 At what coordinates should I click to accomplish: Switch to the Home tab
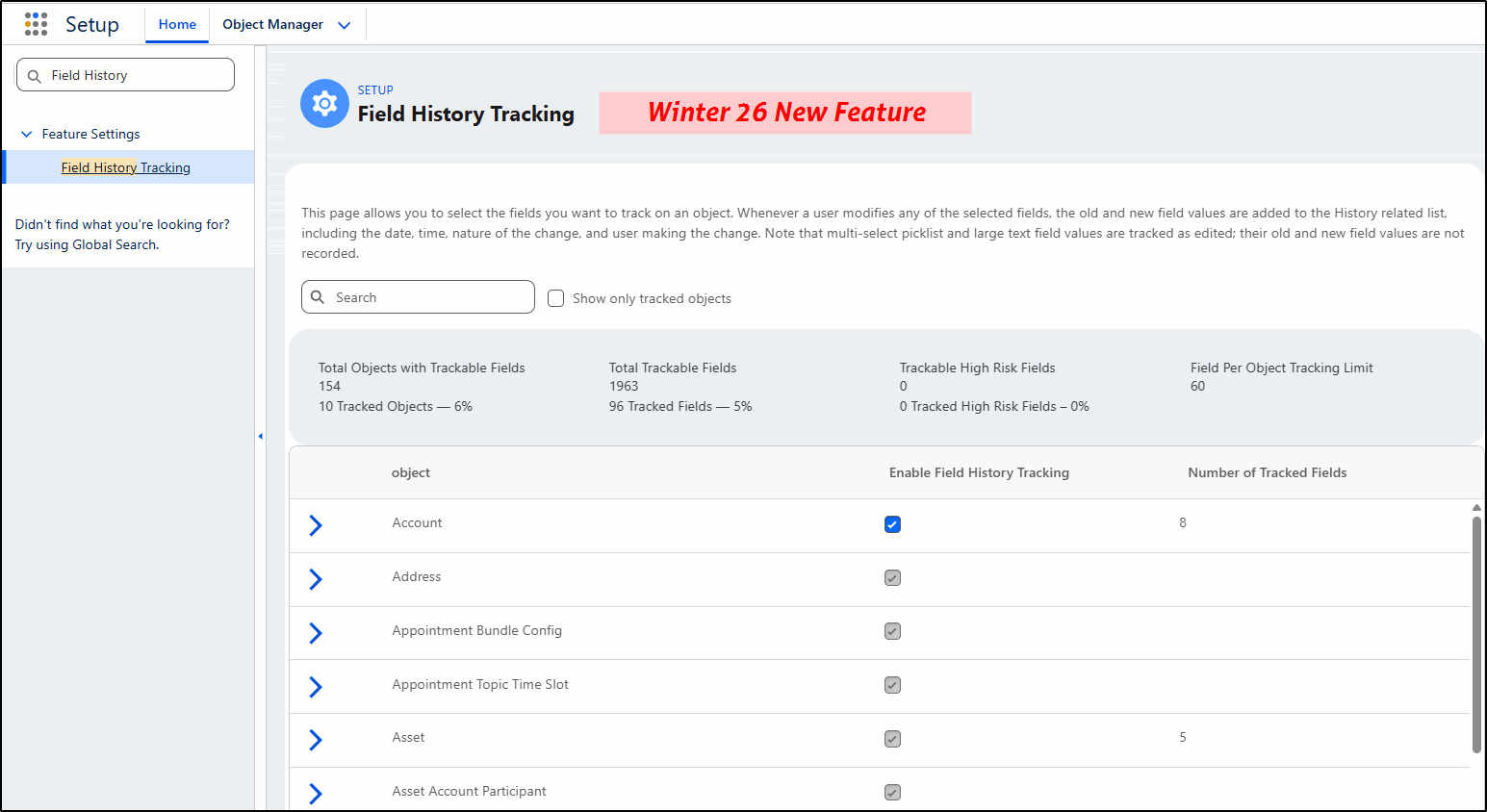click(x=177, y=25)
